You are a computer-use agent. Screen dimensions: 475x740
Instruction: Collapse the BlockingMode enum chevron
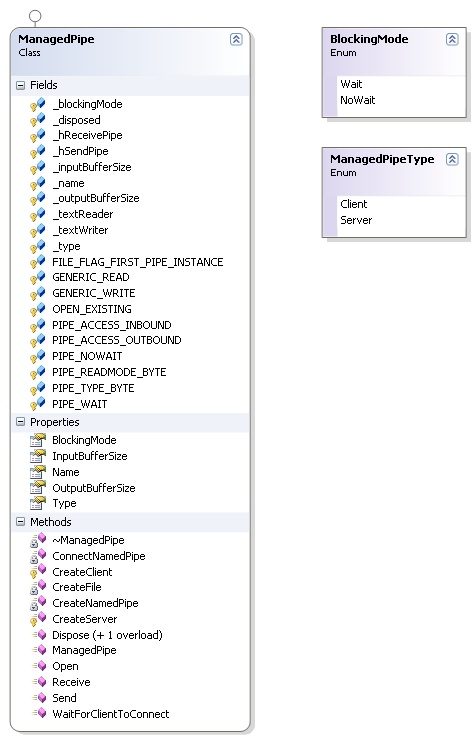pos(452,39)
